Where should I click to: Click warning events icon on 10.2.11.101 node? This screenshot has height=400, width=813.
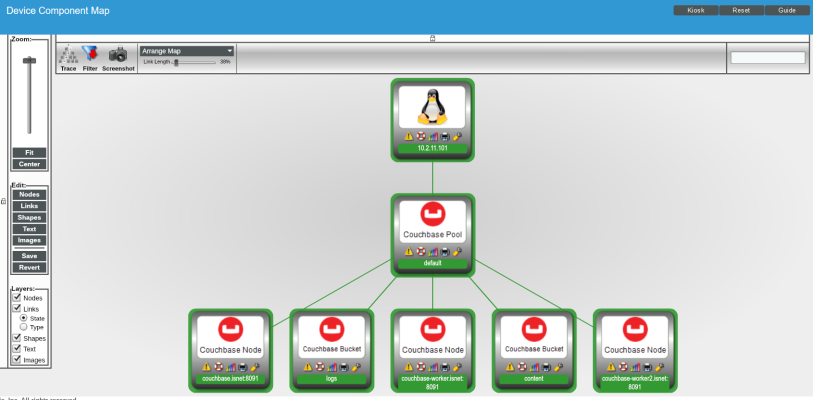tap(409, 136)
